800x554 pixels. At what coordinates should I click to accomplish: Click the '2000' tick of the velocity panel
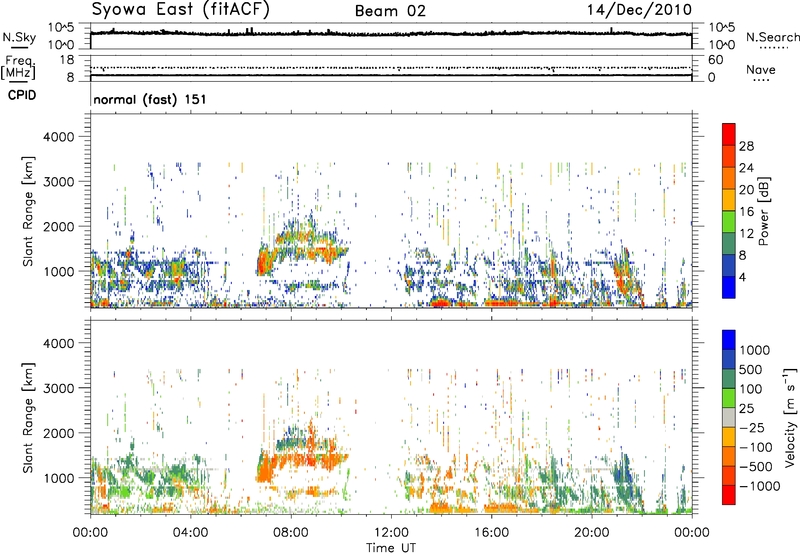(58, 433)
